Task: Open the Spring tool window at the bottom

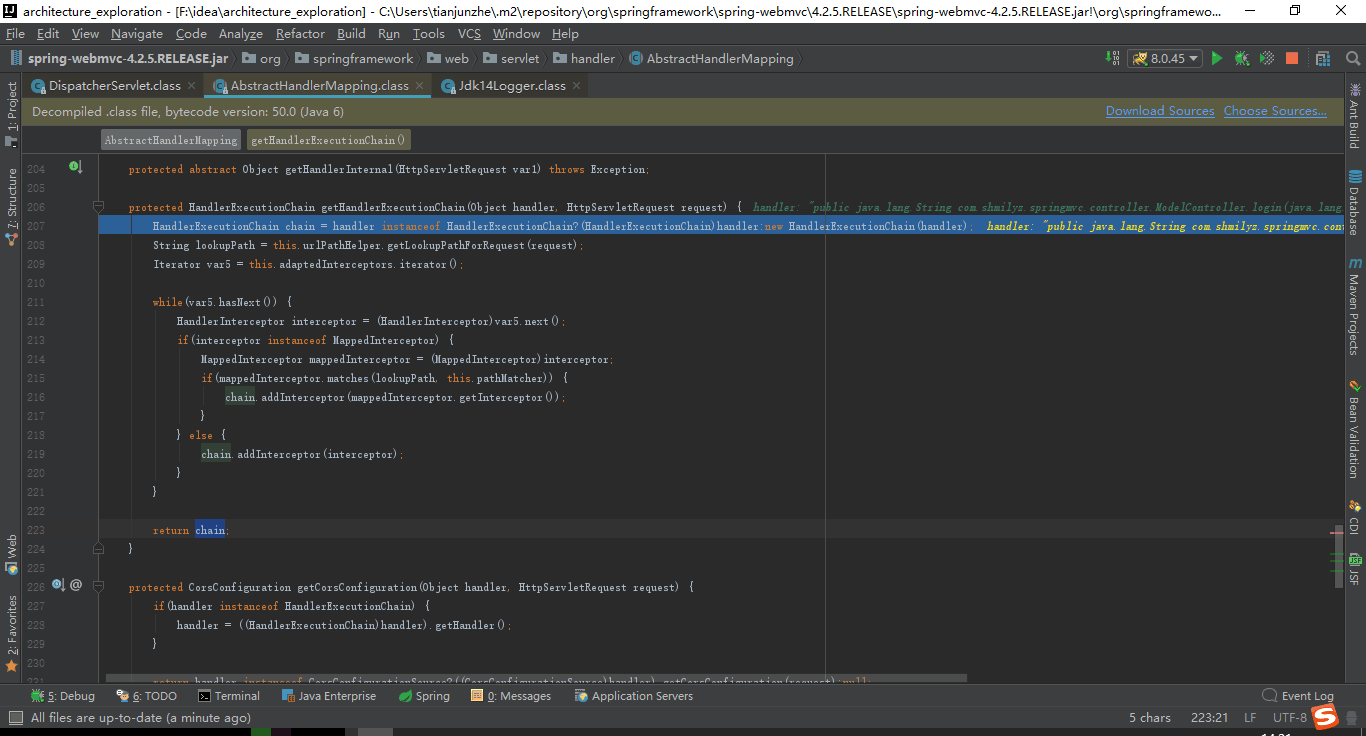Action: 424,695
